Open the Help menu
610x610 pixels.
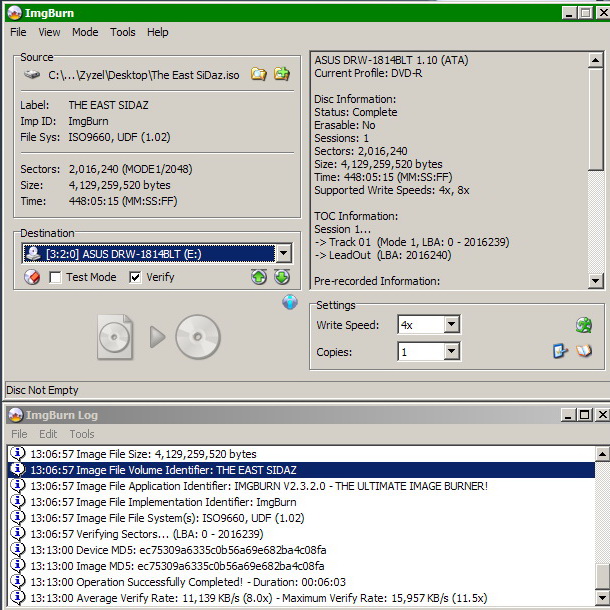pos(158,32)
